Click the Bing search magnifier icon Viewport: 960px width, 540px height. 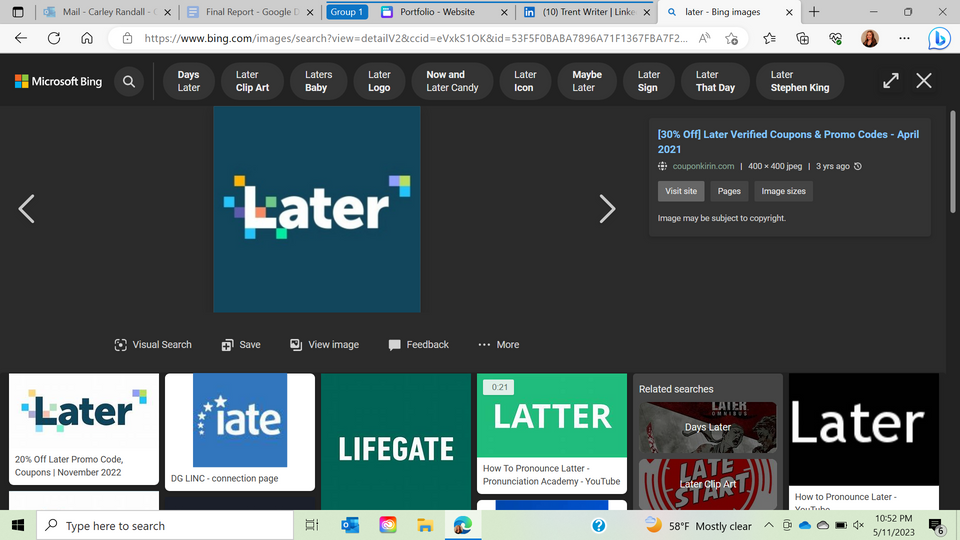(129, 81)
